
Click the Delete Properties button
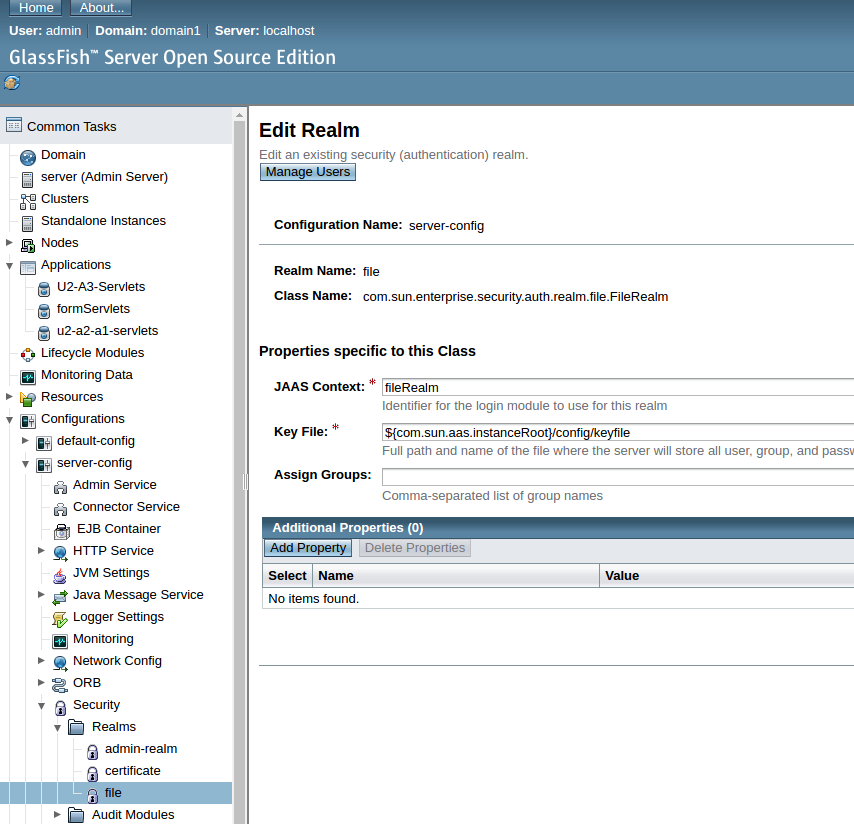414,548
